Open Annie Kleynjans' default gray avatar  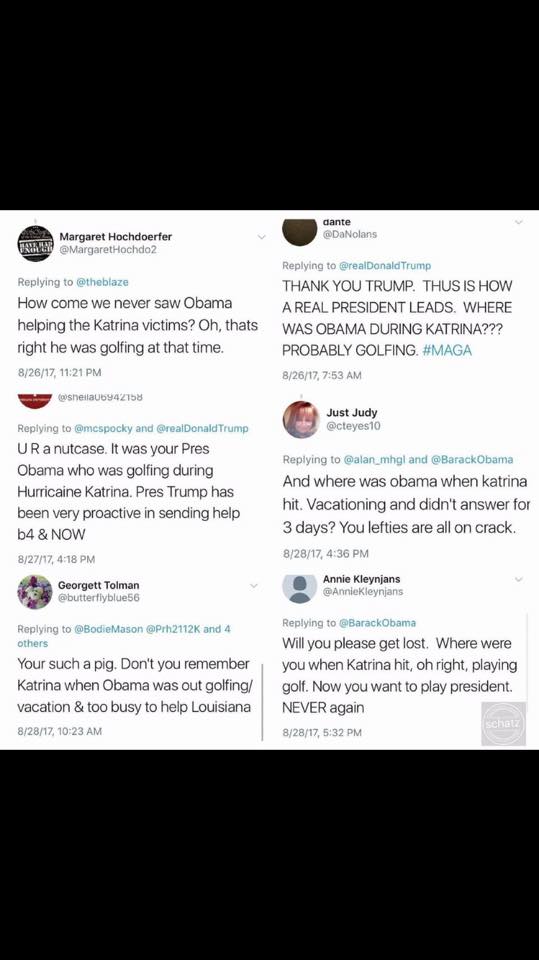click(300, 586)
